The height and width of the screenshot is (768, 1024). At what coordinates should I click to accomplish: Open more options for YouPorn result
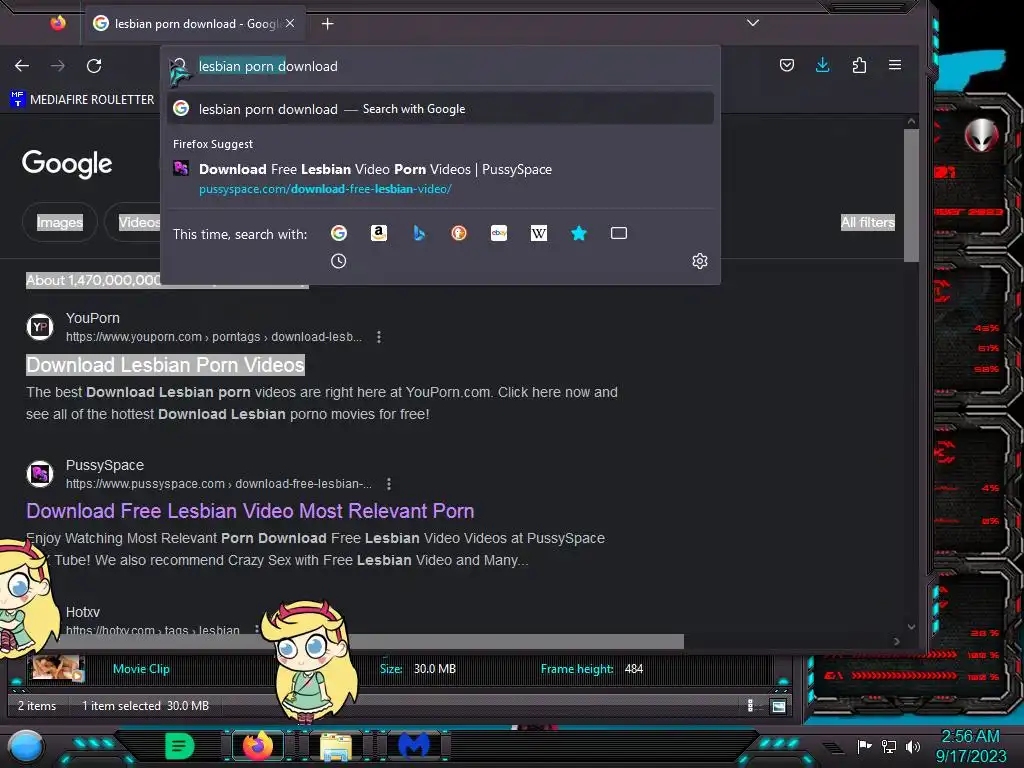coord(379,337)
